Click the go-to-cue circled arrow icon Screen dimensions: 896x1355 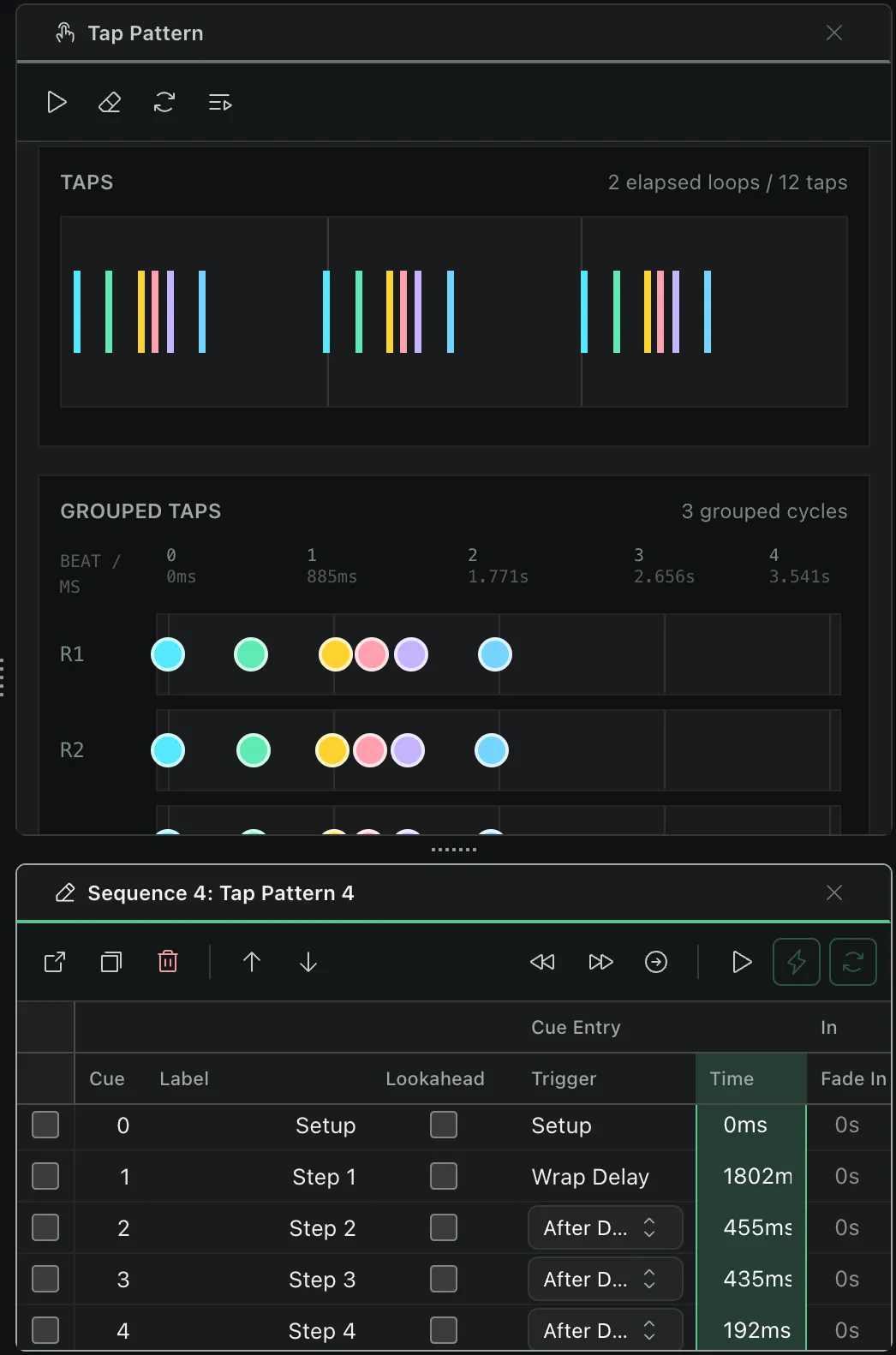click(656, 962)
